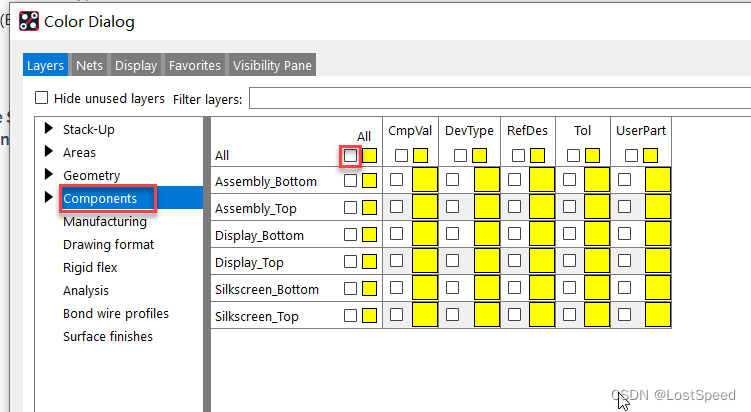Click the Color Dialog app icon

tap(30, 21)
